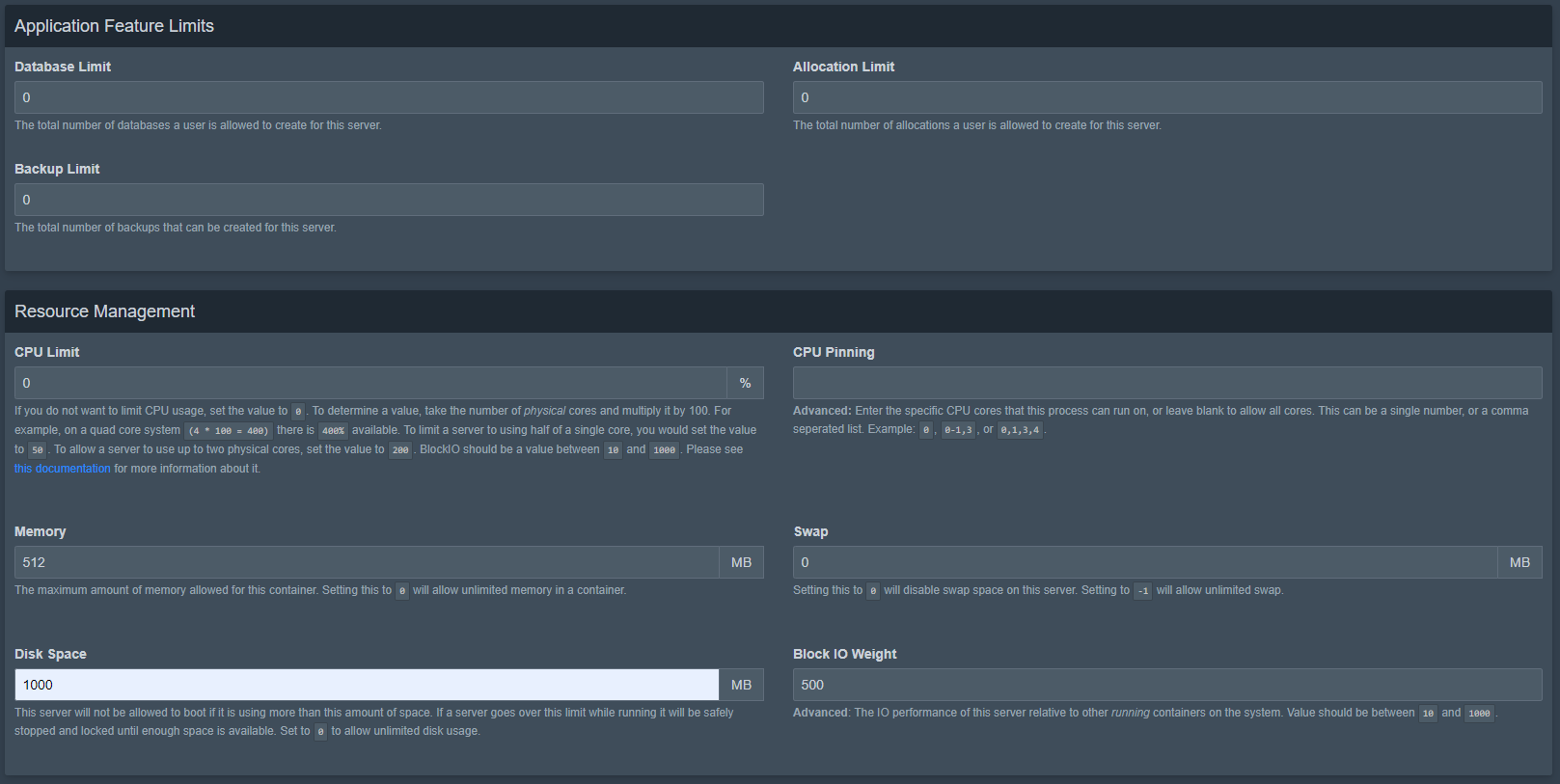Screen dimensions: 1560x784
Task: Click the MB unit next to Memory
Action: click(741, 562)
